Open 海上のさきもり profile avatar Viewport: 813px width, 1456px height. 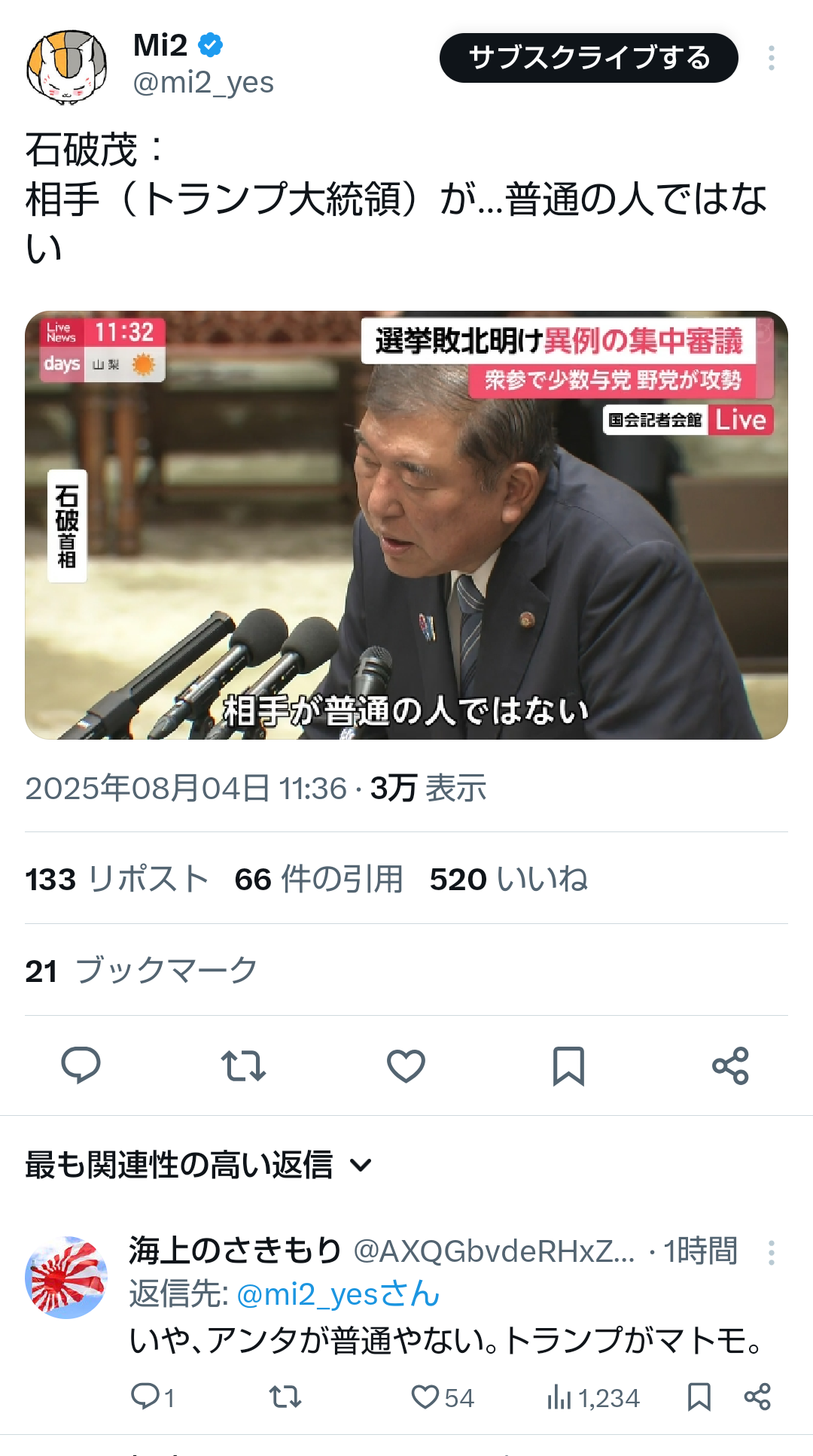(x=66, y=1277)
